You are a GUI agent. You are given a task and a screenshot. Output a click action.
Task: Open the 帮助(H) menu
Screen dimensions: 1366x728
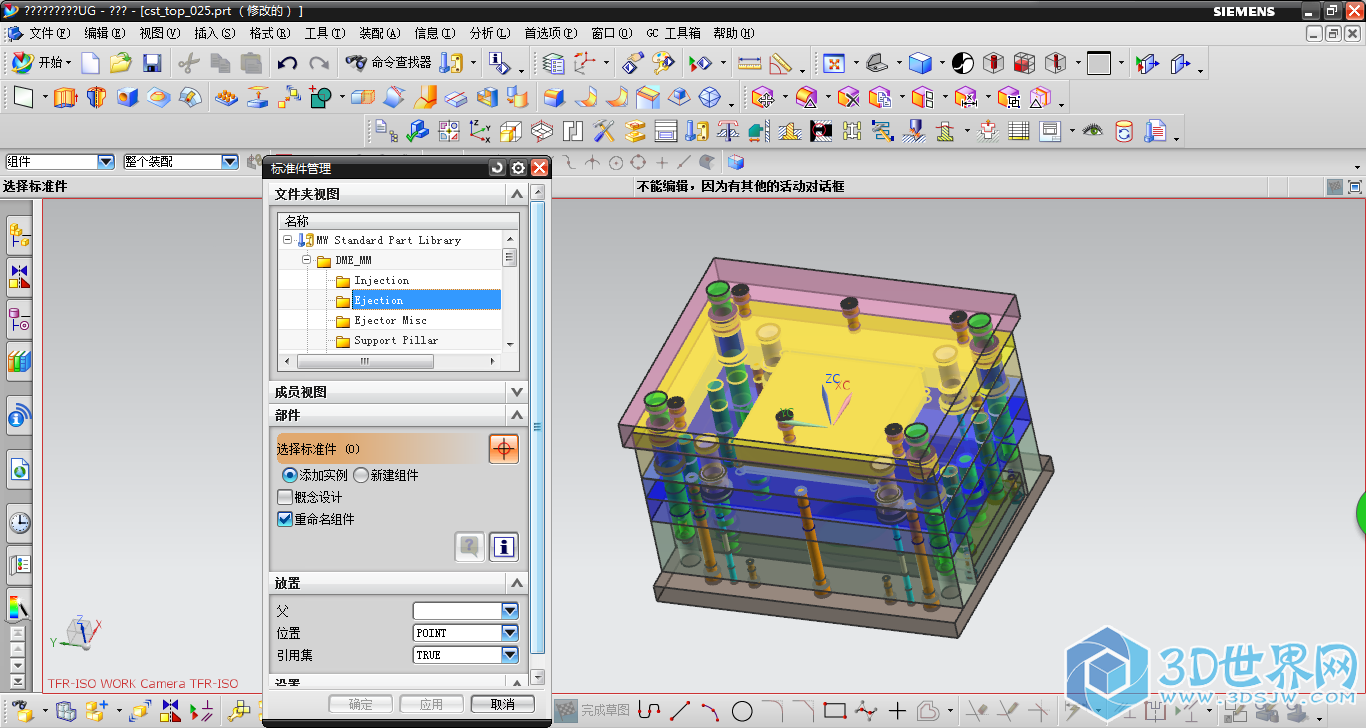733,33
